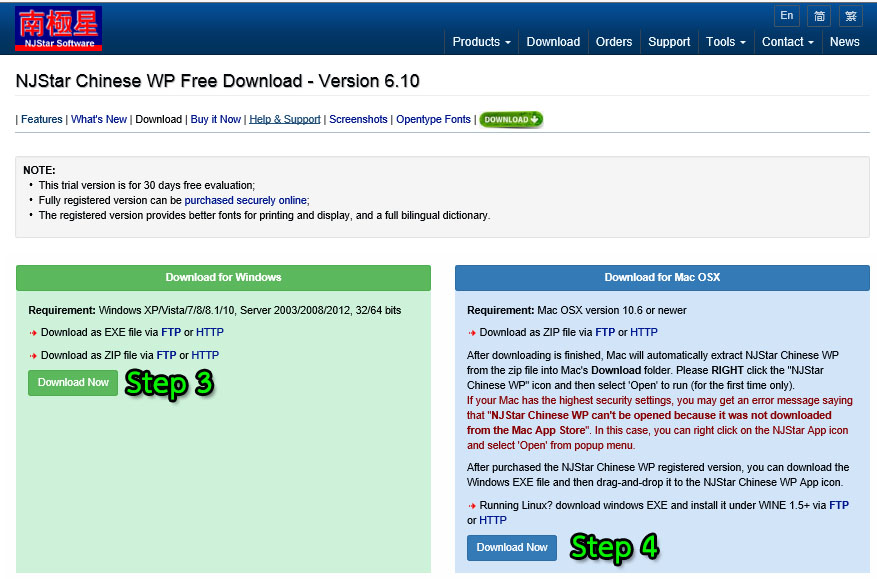Open the Opentype Fonts link
The width and height of the screenshot is (877, 579).
(433, 119)
